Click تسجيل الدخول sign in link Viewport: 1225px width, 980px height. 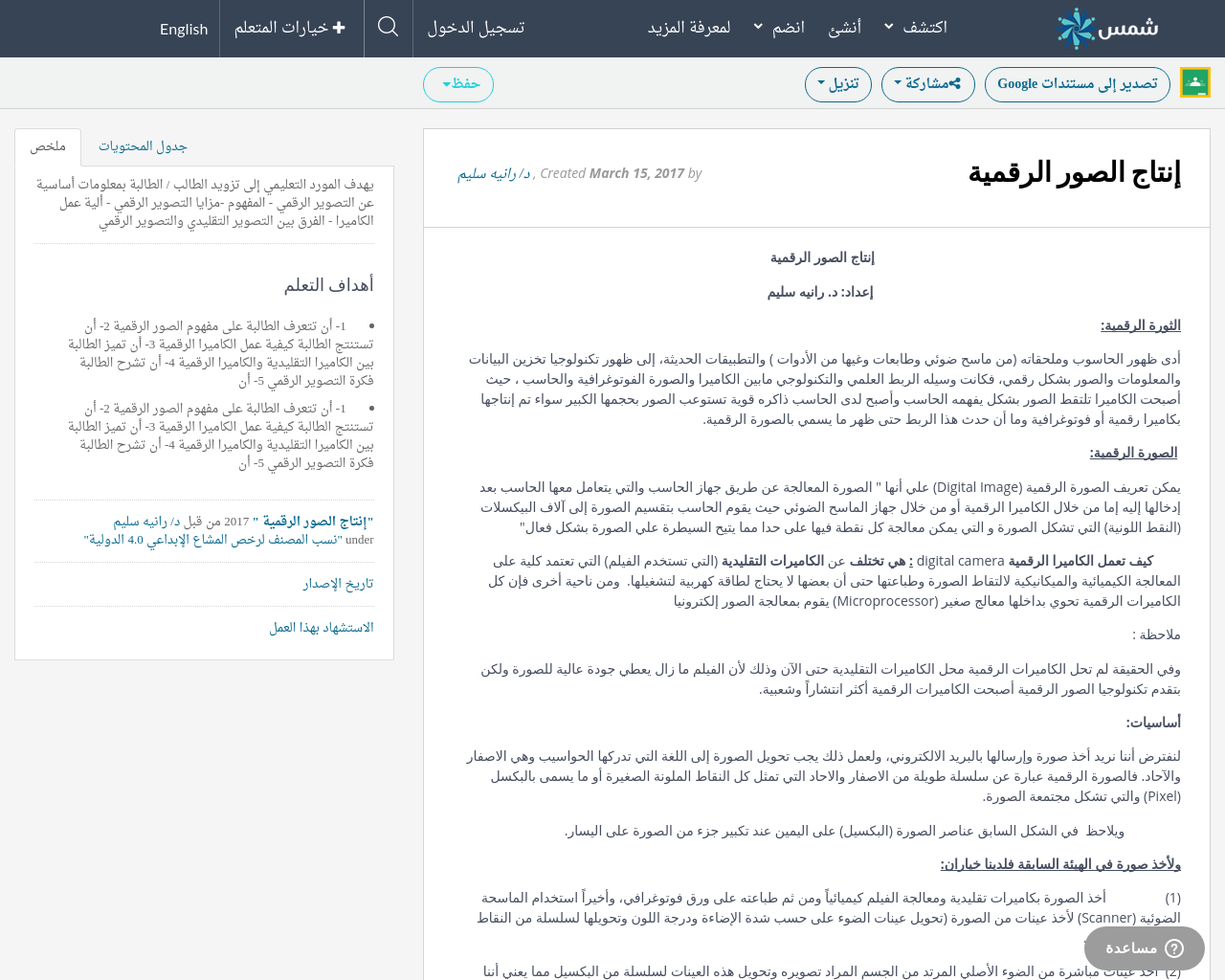point(476,28)
